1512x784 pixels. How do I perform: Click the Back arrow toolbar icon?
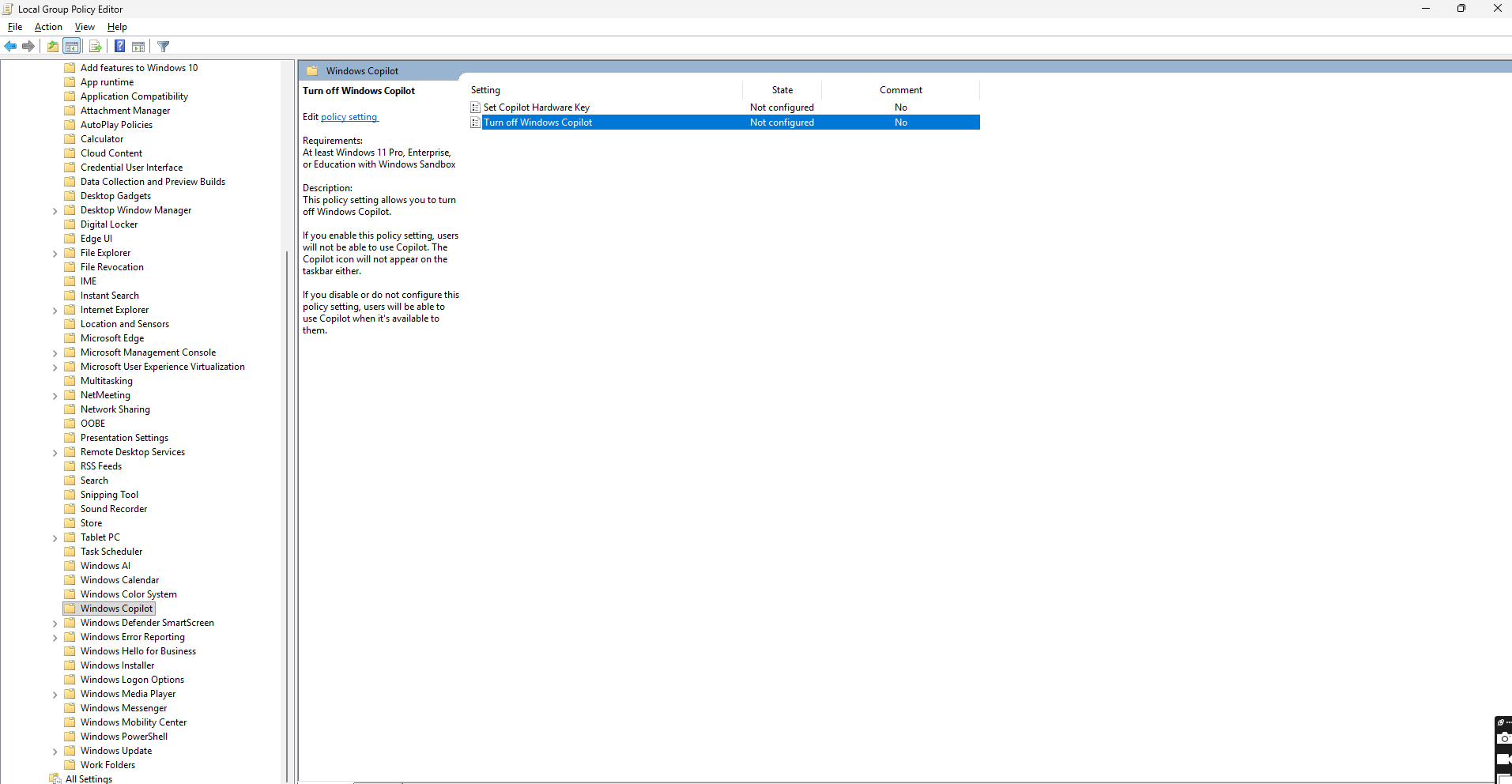coord(10,47)
